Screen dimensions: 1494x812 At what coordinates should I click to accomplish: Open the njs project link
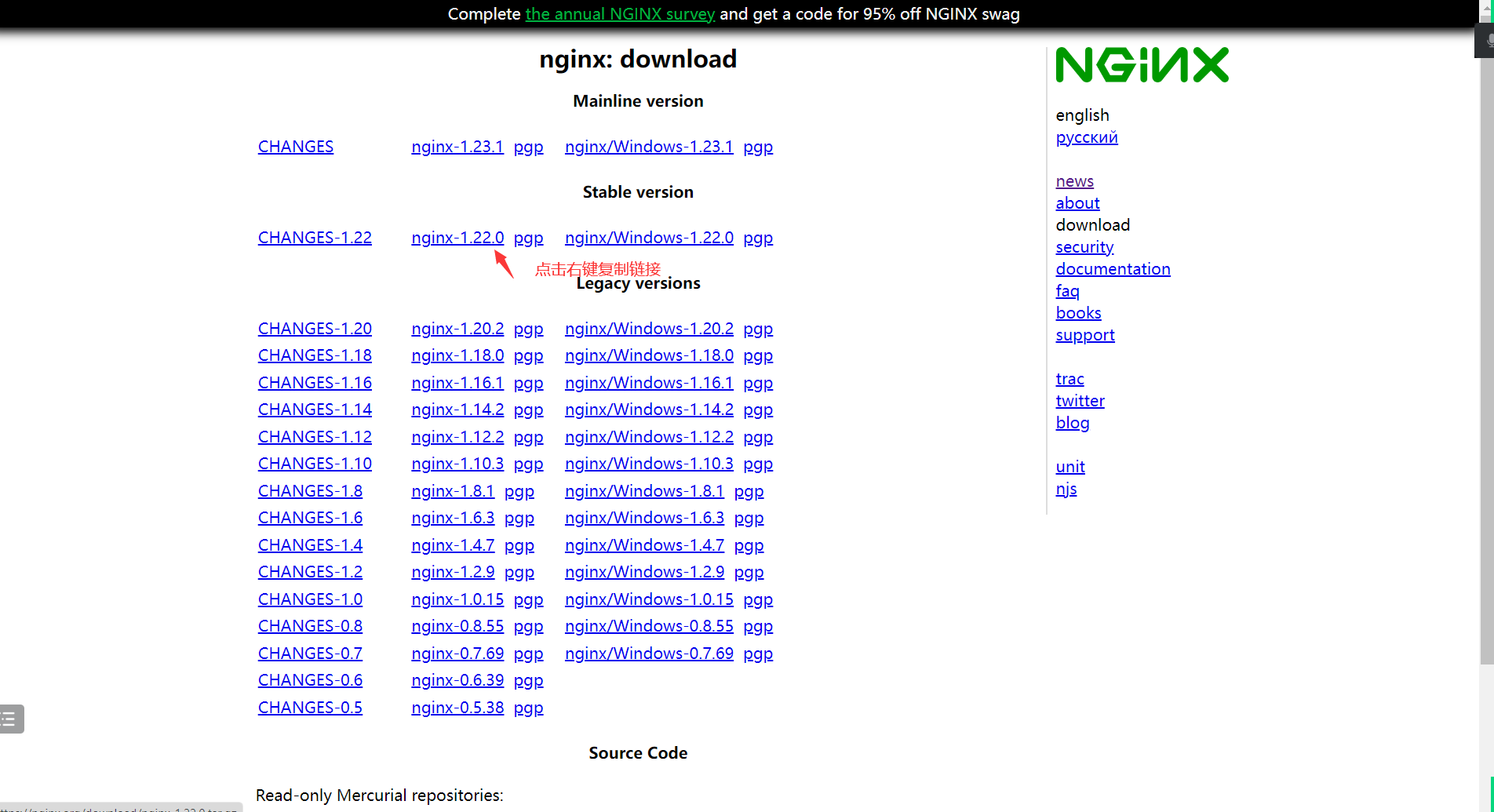[1066, 489]
